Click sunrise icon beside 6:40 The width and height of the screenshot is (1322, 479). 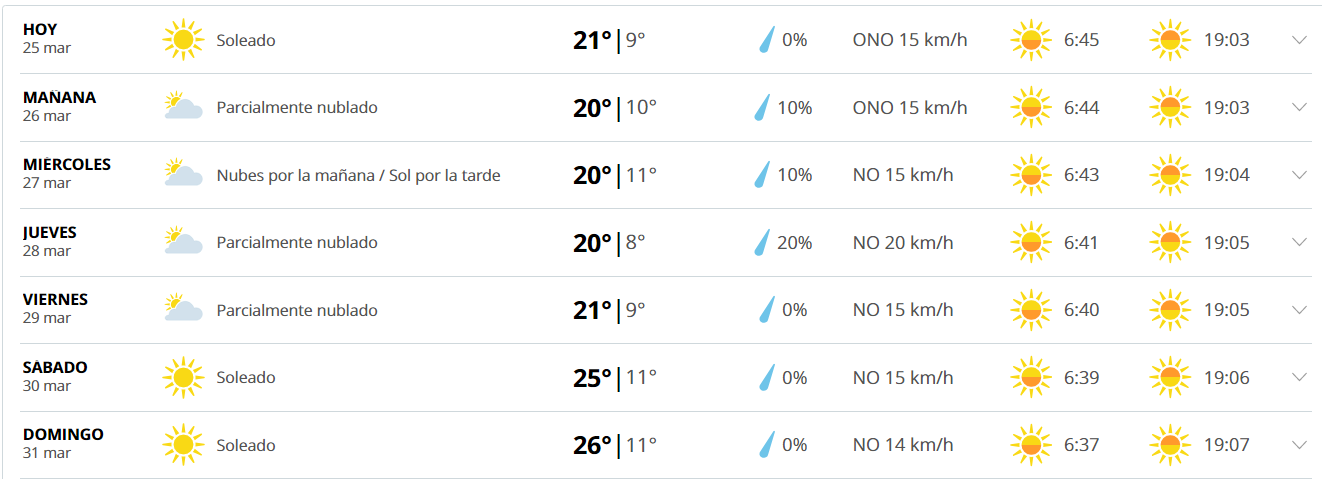(x=1031, y=310)
